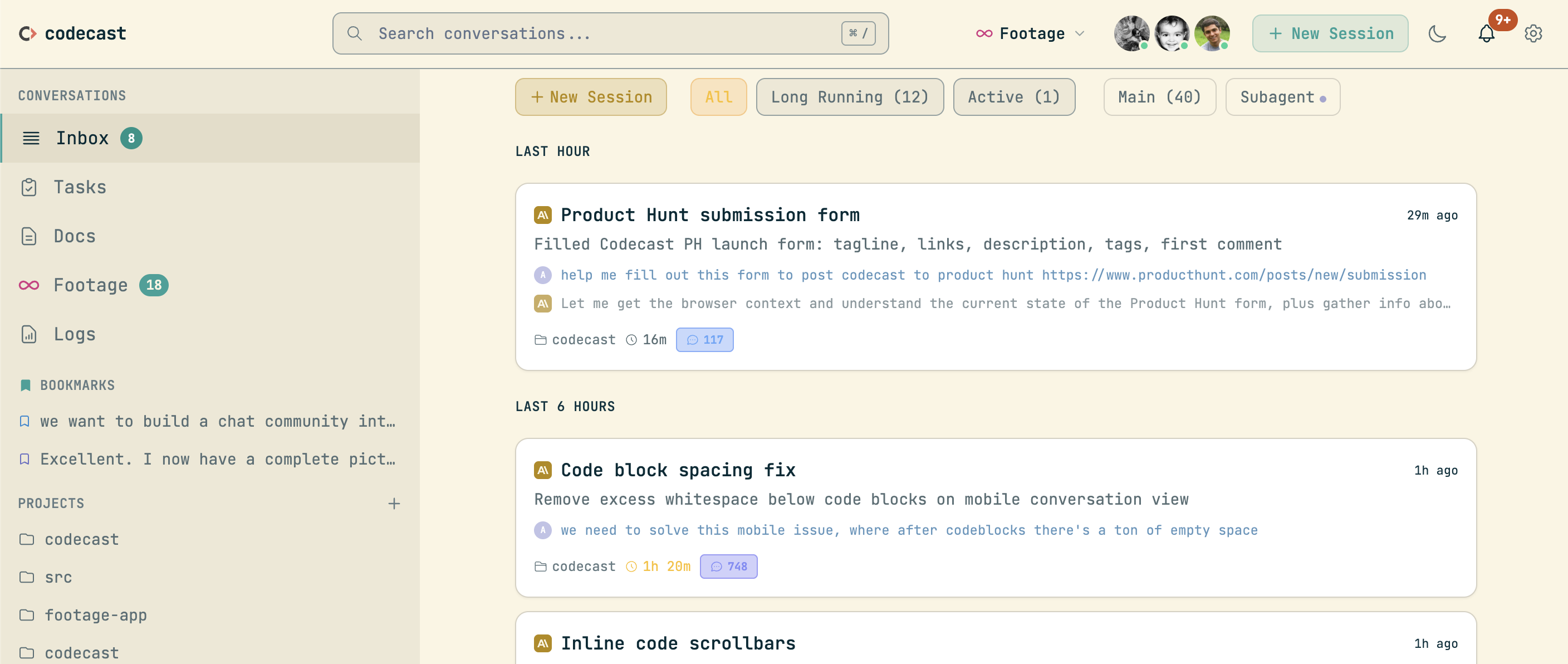
Task: Open settings via the gear icon
Action: click(1533, 33)
